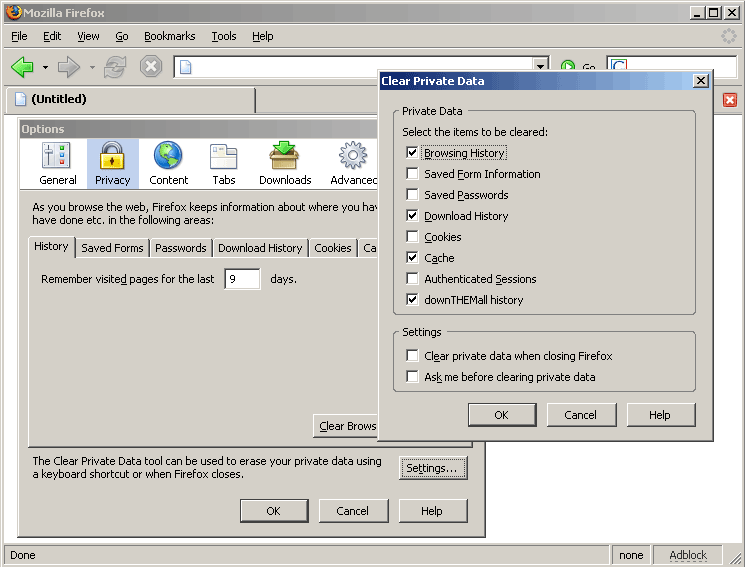Click the activity throbber icon
Image resolution: width=745 pixels, height=567 pixels.
coord(728,36)
